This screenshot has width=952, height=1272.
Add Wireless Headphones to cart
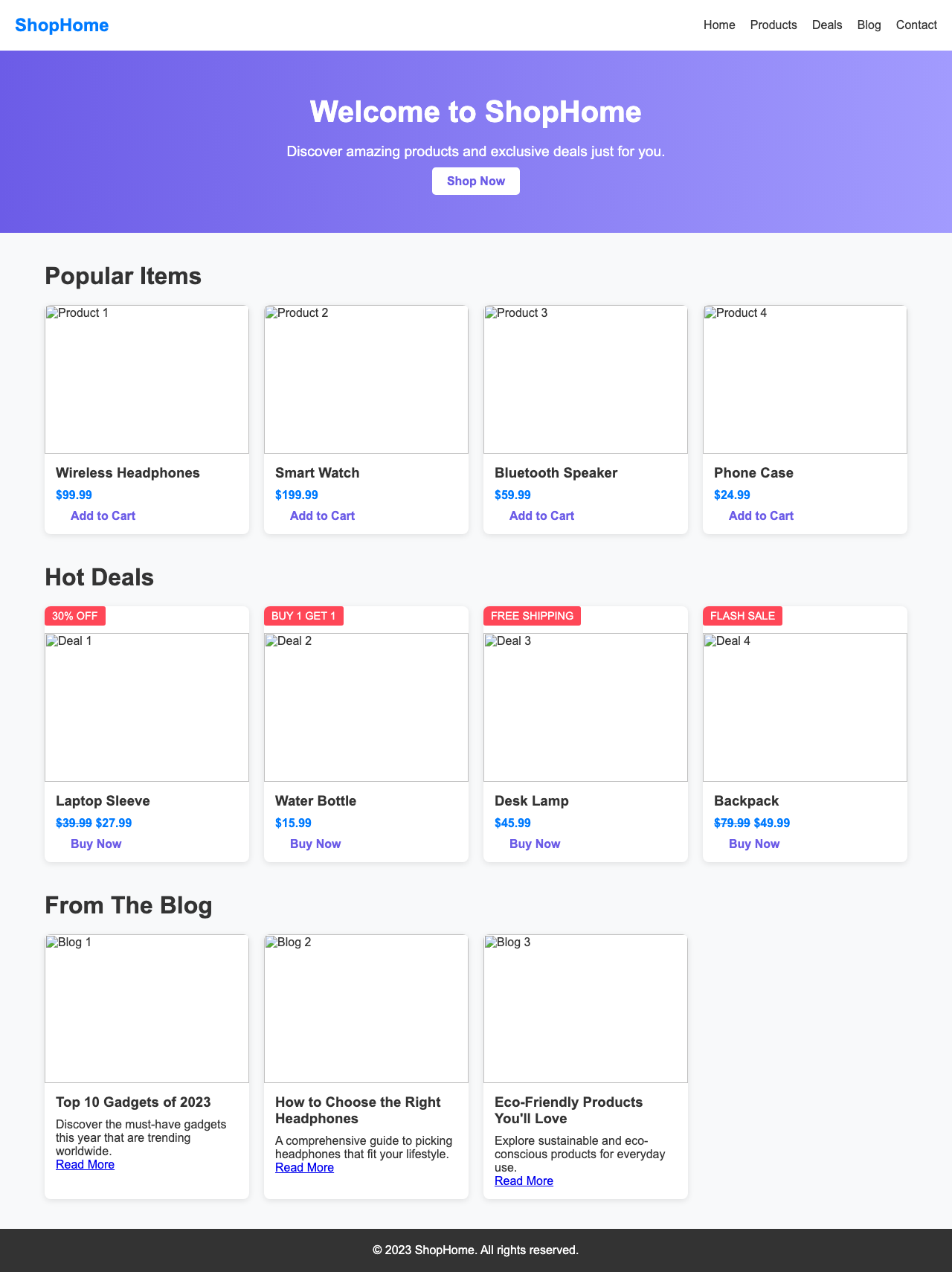[103, 515]
